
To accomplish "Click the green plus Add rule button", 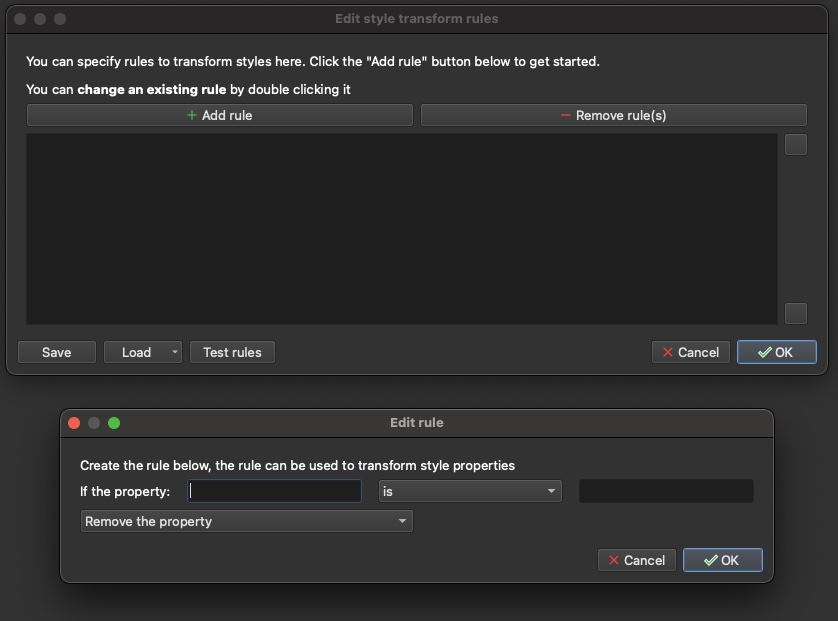I will tap(219, 116).
